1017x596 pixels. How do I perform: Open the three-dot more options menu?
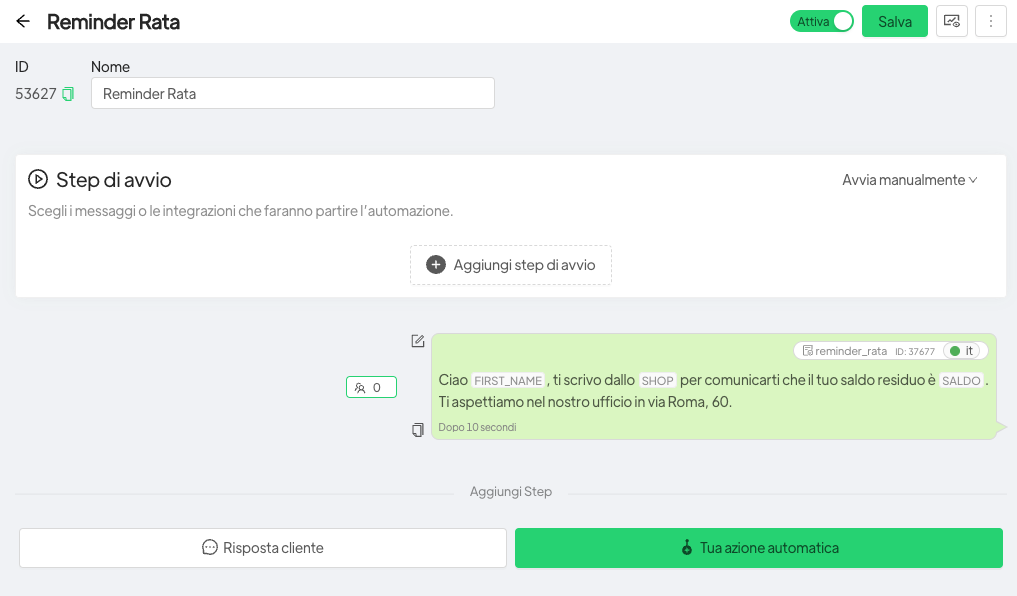click(990, 21)
